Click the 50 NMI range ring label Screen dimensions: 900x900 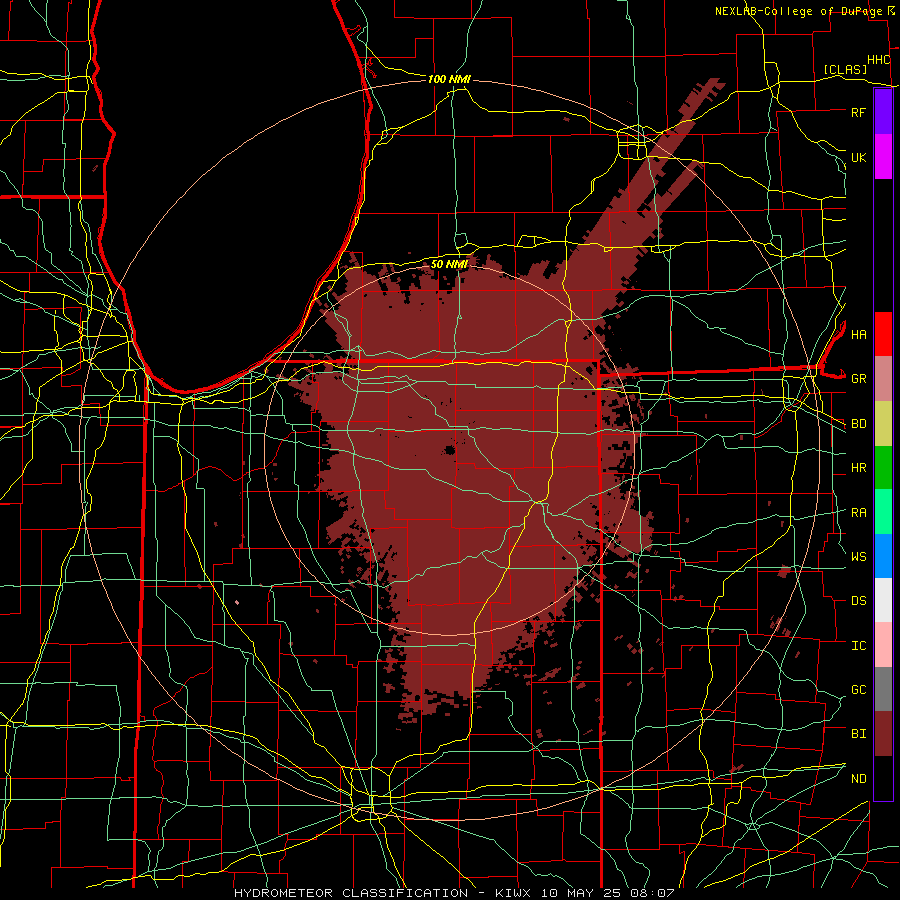coord(449,264)
